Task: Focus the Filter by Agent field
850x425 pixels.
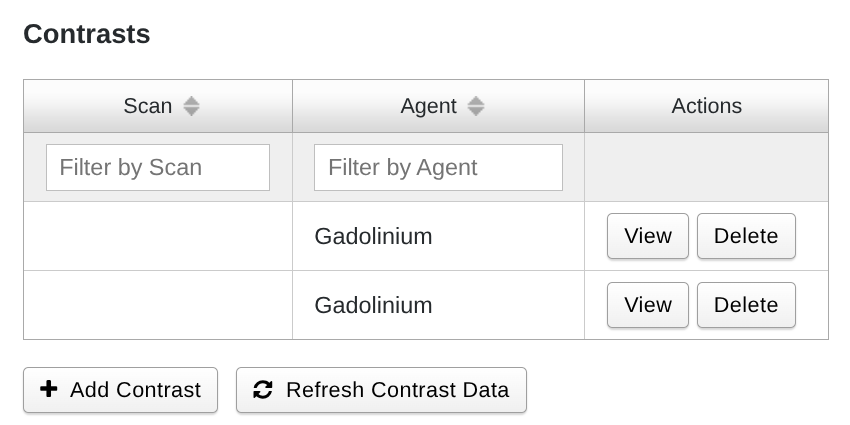Action: click(438, 167)
